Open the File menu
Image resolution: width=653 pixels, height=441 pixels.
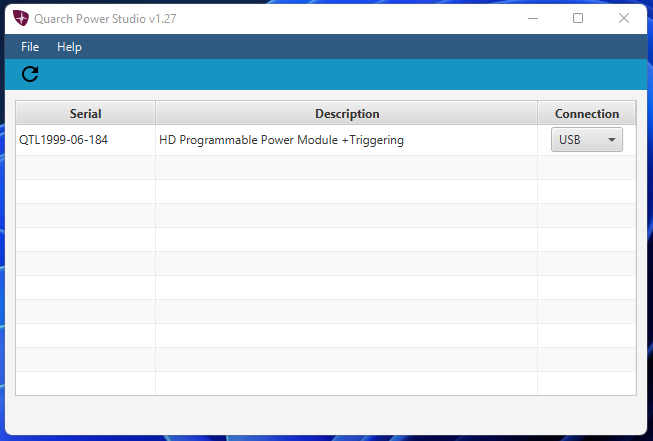click(30, 47)
